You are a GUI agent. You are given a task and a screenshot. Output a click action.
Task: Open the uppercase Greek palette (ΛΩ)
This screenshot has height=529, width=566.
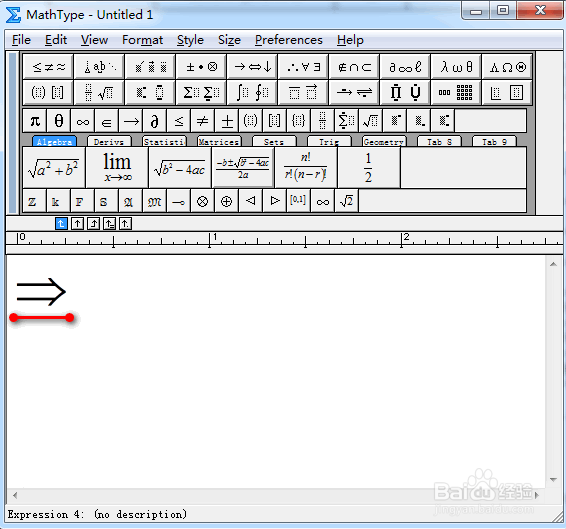507,67
